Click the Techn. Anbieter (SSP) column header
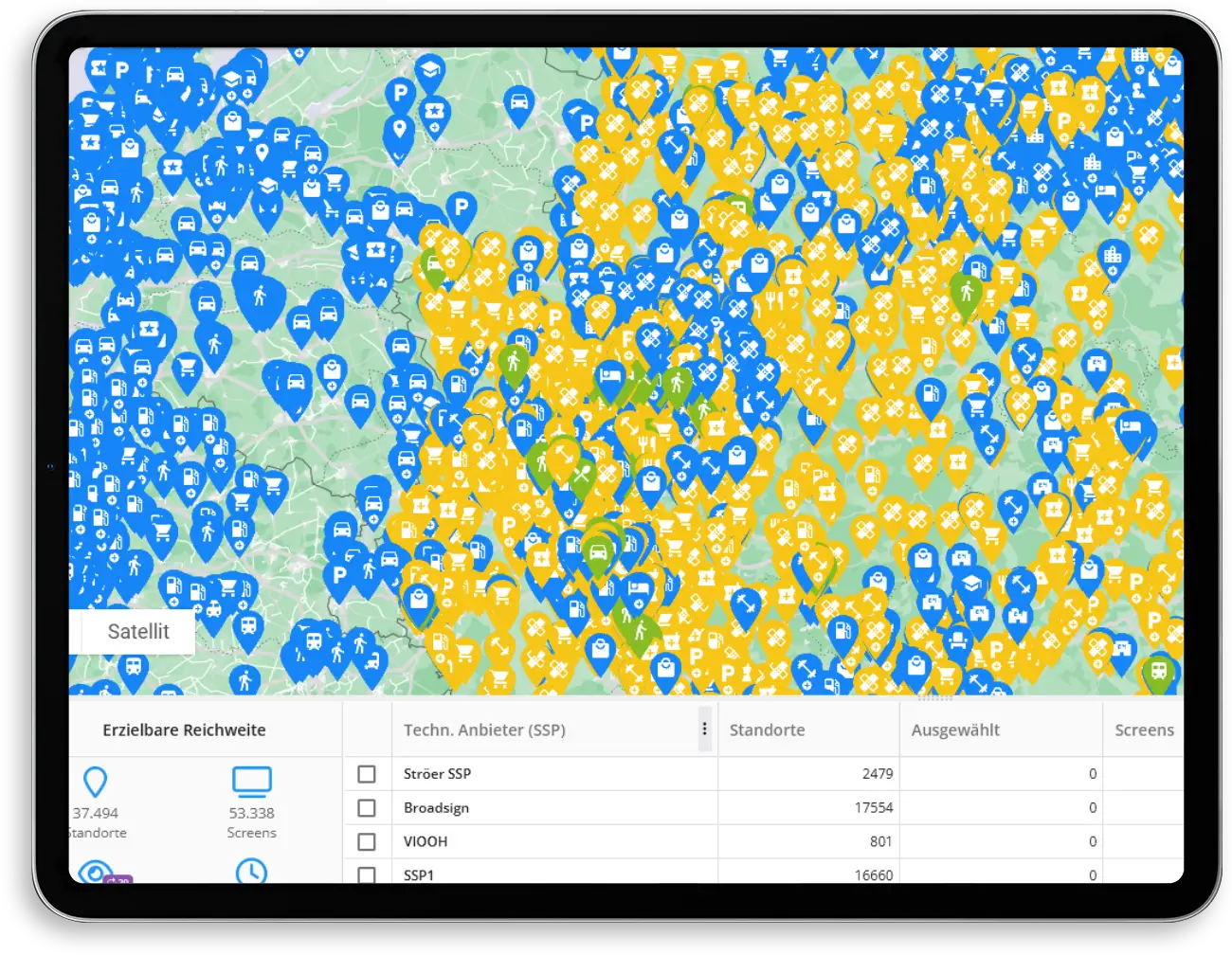The width and height of the screenshot is (1232, 955). tap(484, 730)
